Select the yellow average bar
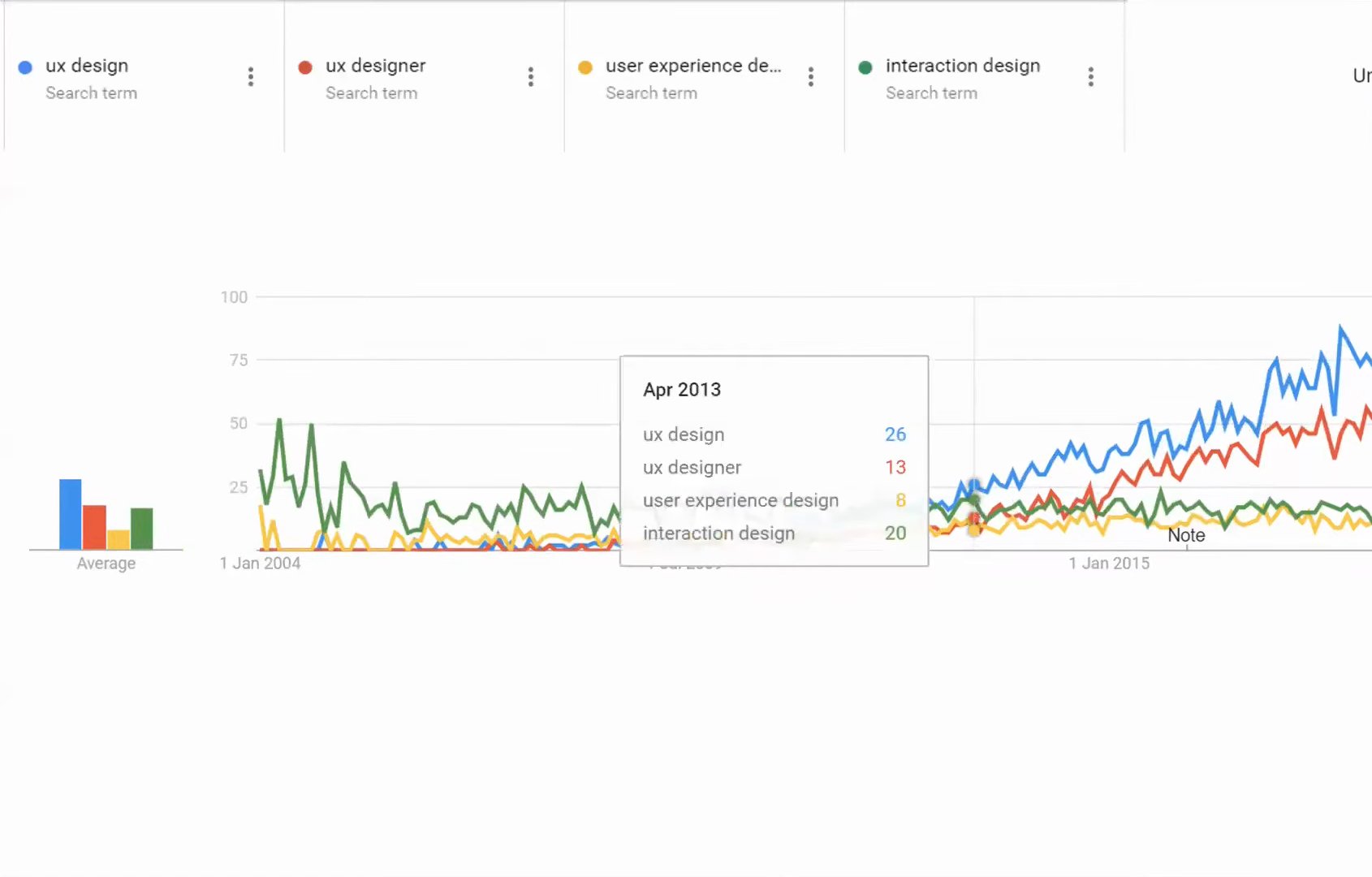1372x877 pixels. point(119,539)
